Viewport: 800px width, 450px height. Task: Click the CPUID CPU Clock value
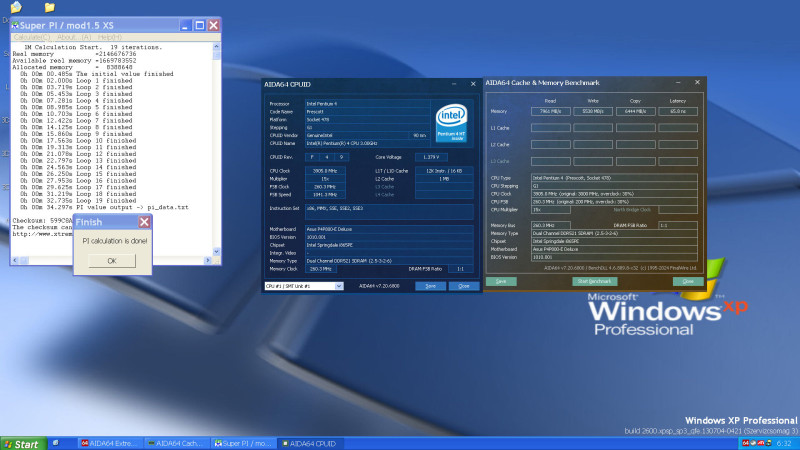(x=325, y=171)
